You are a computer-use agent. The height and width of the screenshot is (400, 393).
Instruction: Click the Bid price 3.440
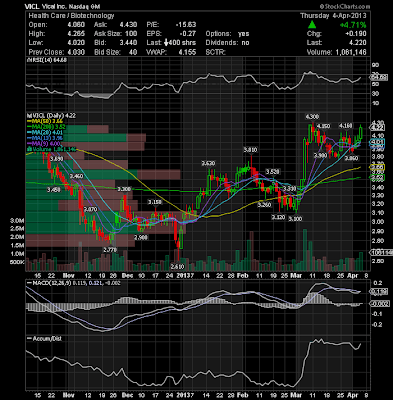pyautogui.click(x=128, y=43)
